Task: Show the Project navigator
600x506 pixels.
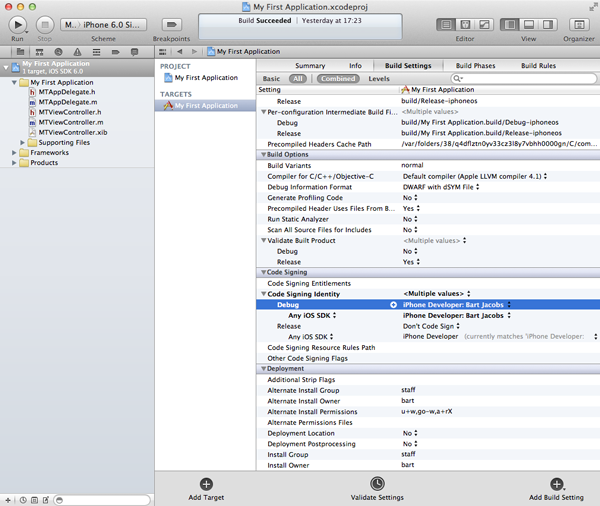Action: (21, 52)
